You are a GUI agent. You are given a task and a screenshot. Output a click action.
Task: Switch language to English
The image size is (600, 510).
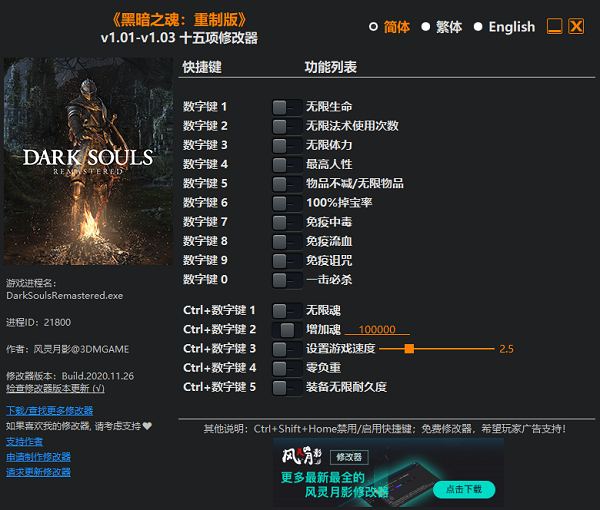click(478, 27)
